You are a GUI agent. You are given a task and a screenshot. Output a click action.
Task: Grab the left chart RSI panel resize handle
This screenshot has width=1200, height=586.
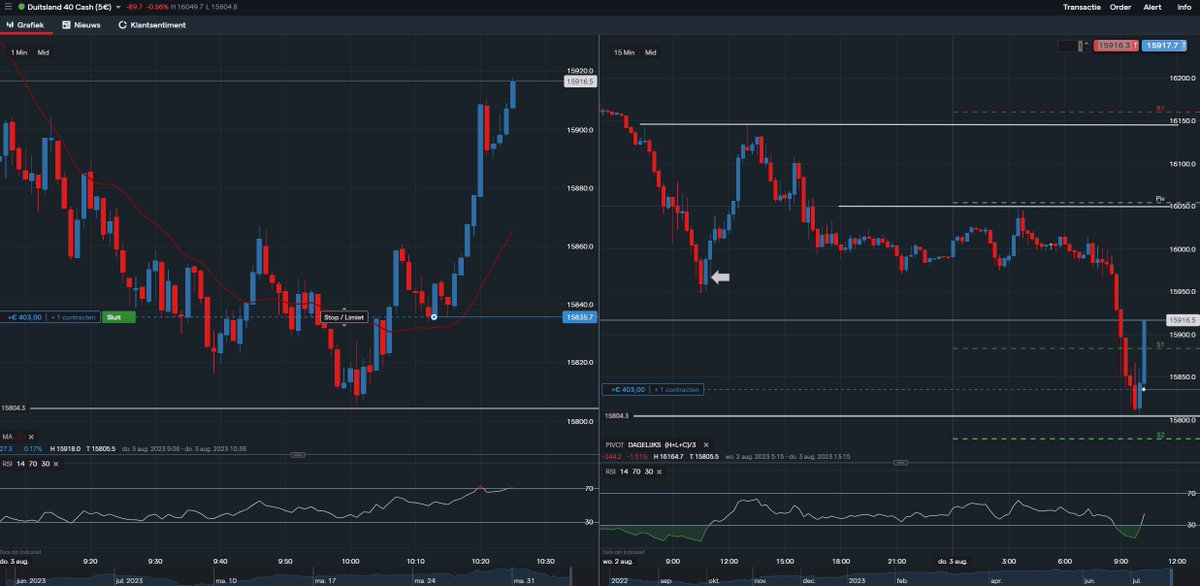point(297,454)
